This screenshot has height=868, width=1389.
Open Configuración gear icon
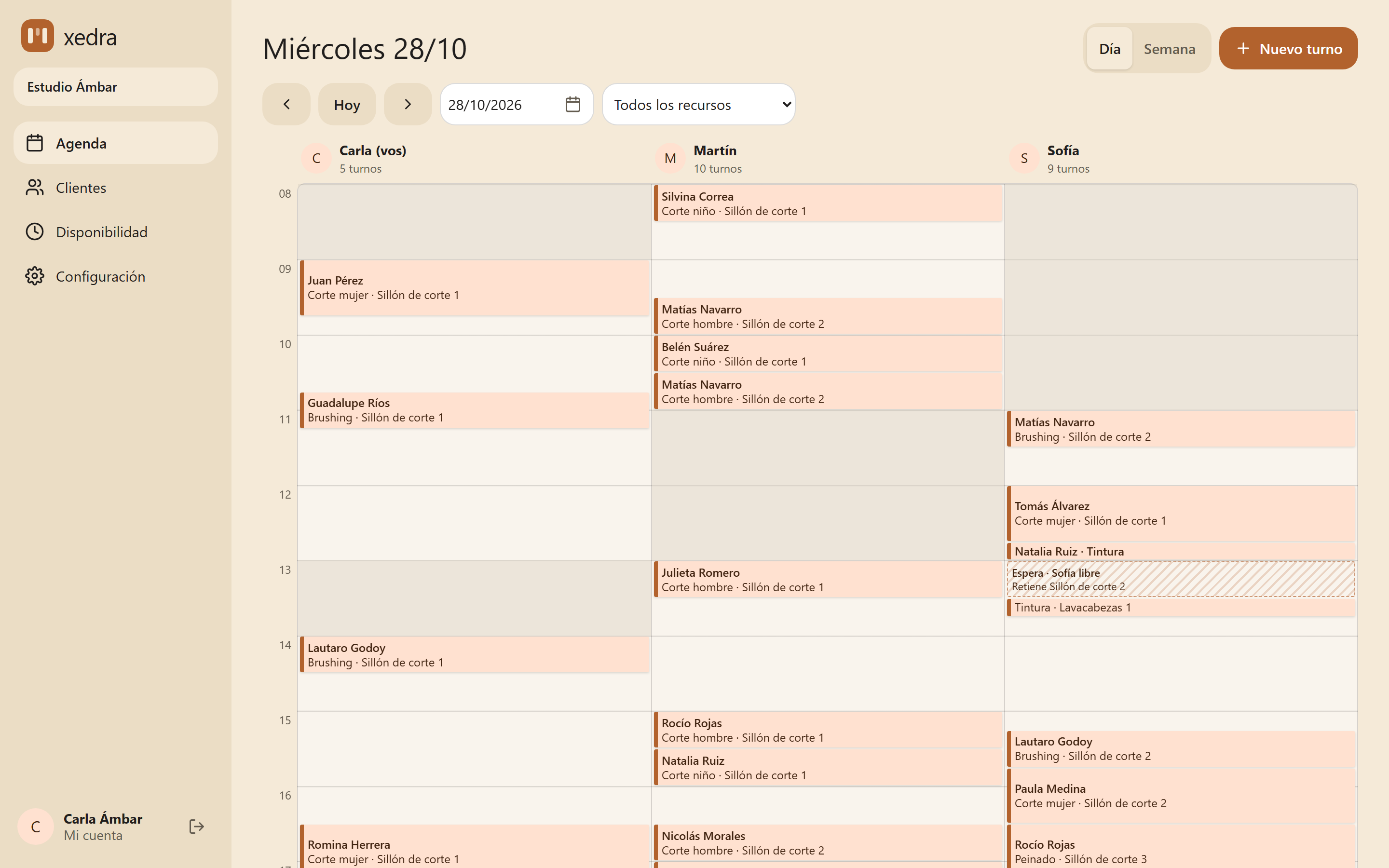click(x=34, y=276)
